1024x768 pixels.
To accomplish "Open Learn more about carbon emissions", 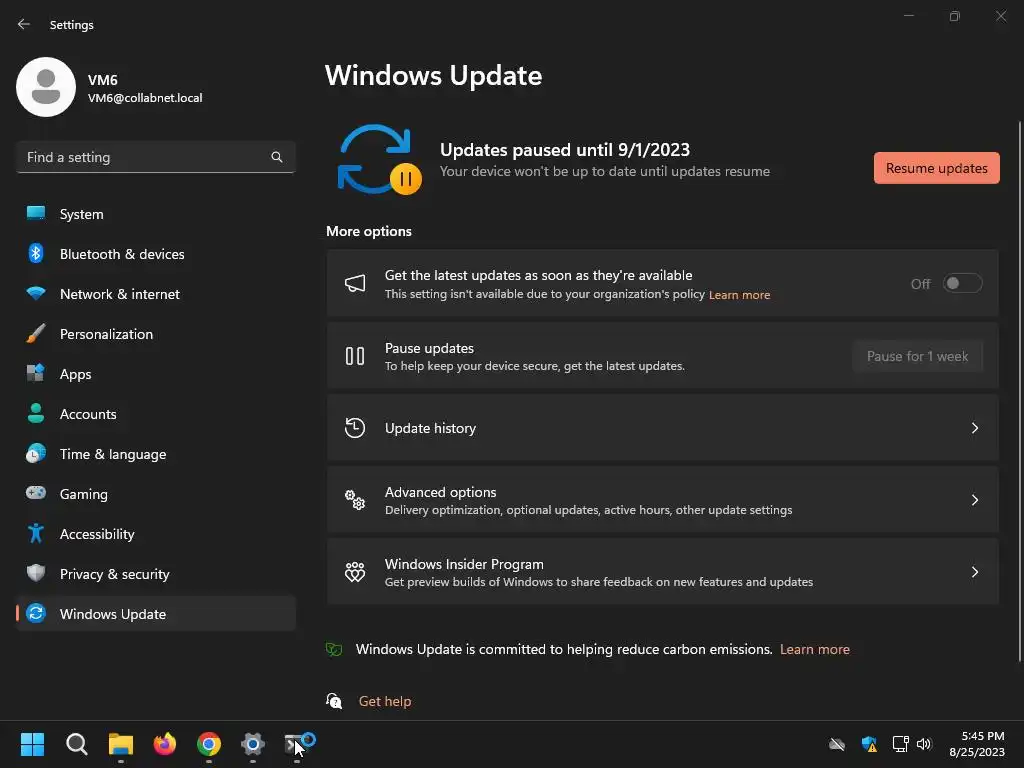I will click(814, 649).
